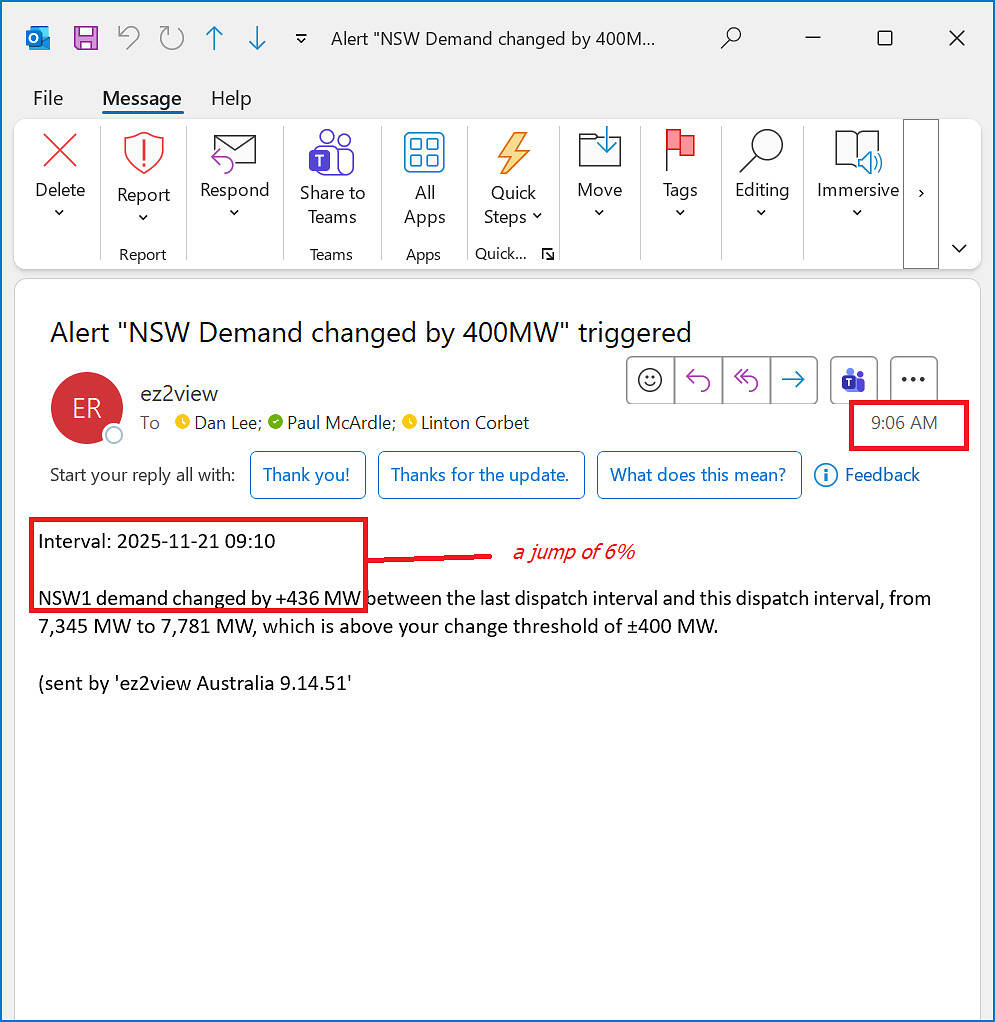Customize Quick Access Toolbar dropdown
This screenshot has width=995, height=1022.
click(301, 39)
